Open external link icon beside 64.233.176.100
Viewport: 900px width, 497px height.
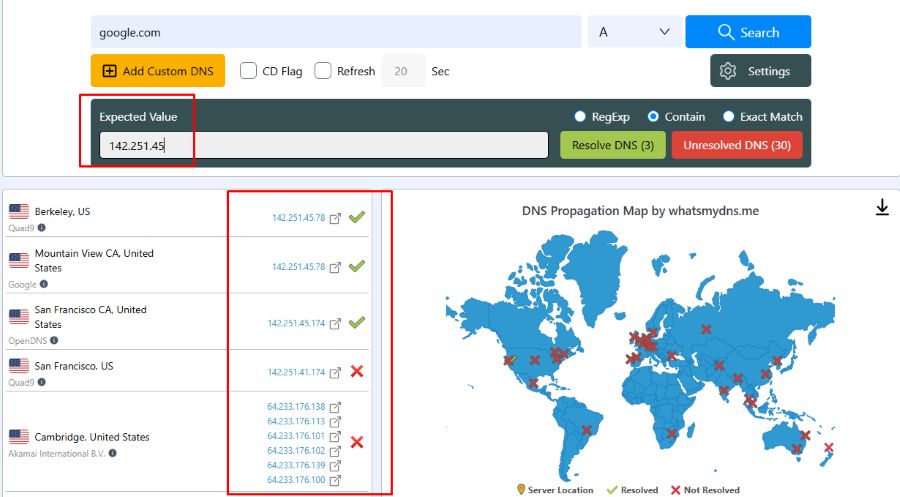(x=335, y=480)
